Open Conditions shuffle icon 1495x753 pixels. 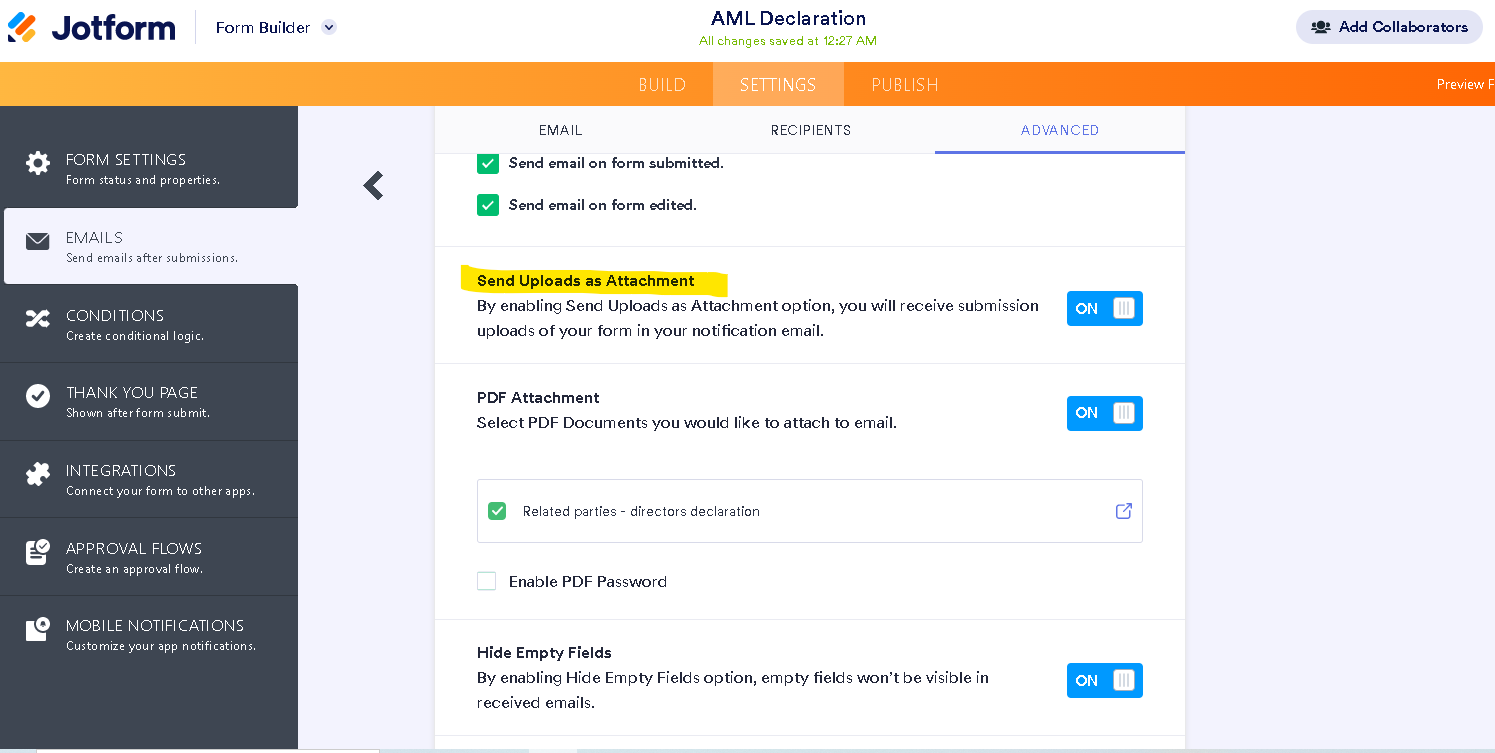tap(38, 319)
